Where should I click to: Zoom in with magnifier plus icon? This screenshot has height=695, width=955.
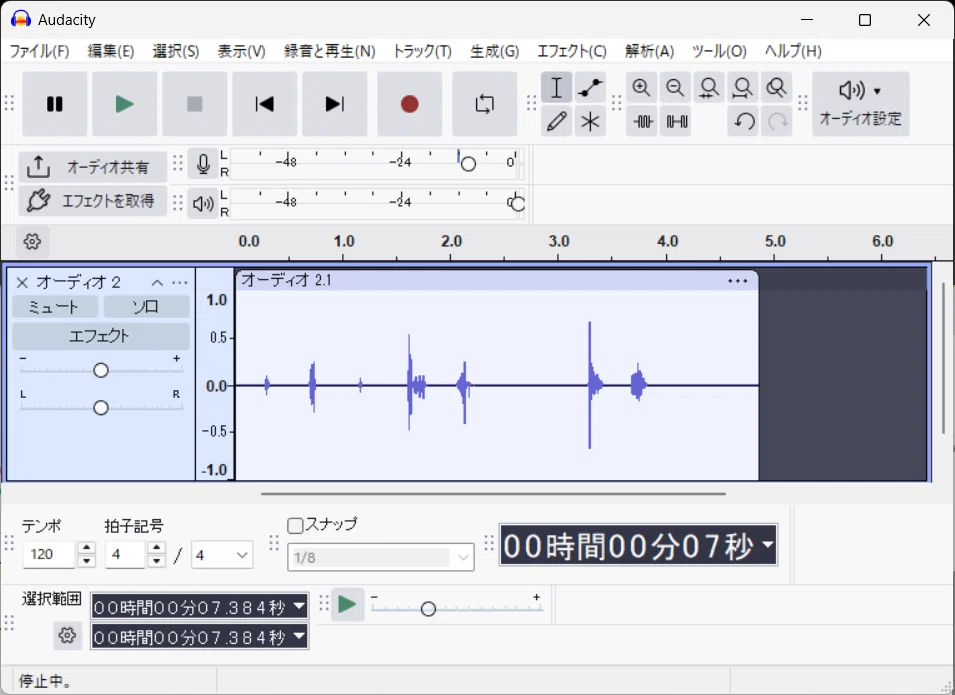(x=641, y=88)
